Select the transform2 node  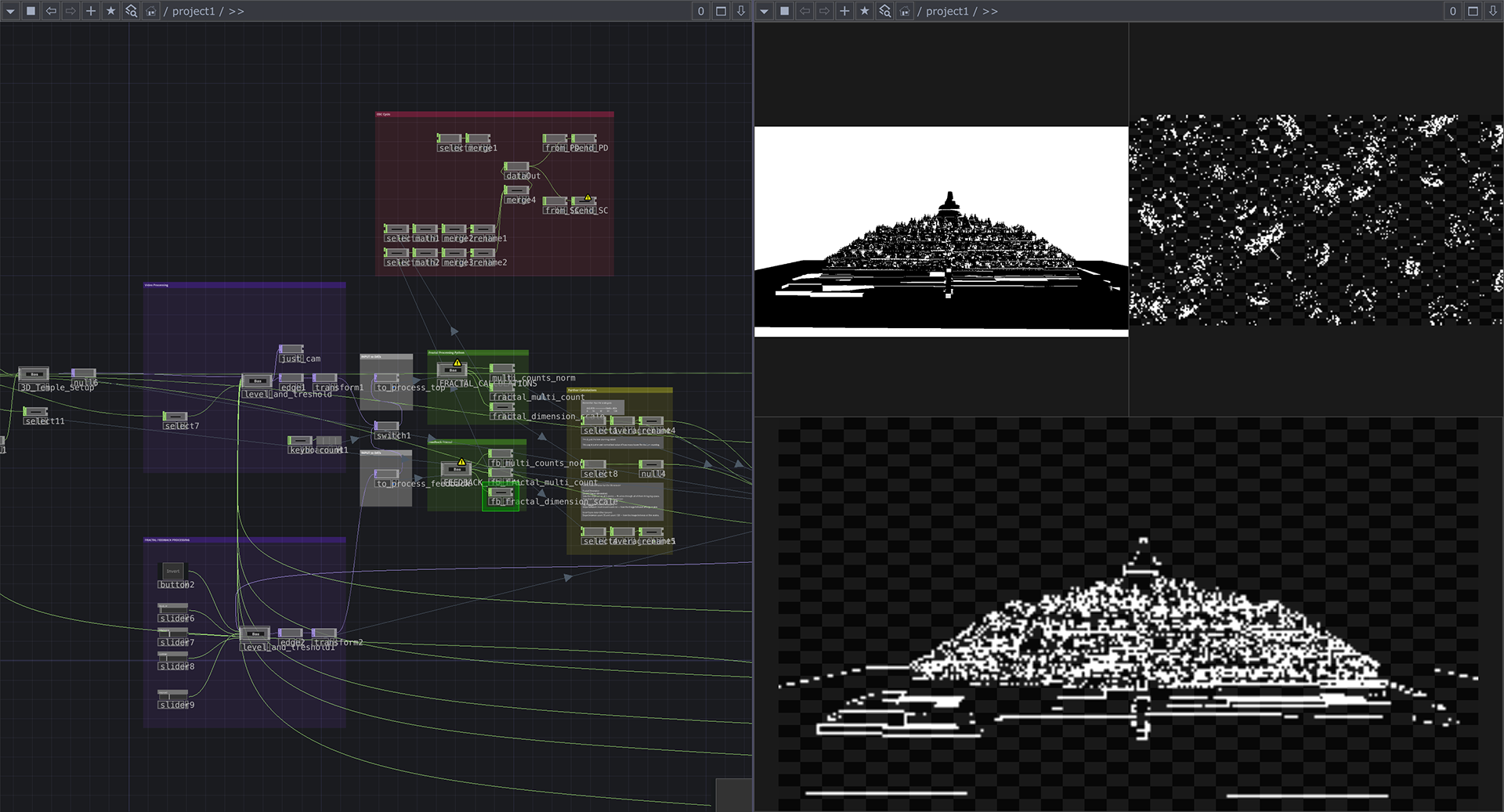[324, 633]
